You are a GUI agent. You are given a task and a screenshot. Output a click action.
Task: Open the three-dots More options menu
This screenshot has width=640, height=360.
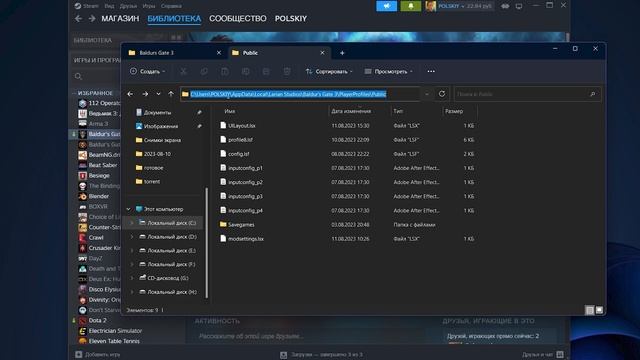click(x=431, y=71)
